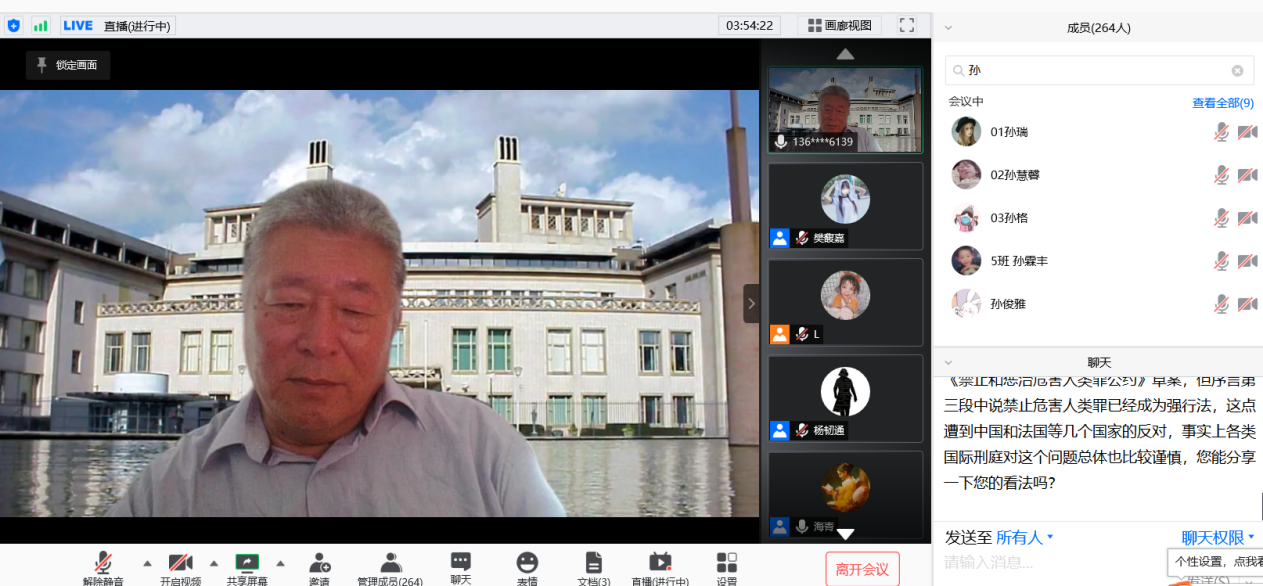
Task: Click the 直播 live streaming icon
Action: [x=660, y=563]
